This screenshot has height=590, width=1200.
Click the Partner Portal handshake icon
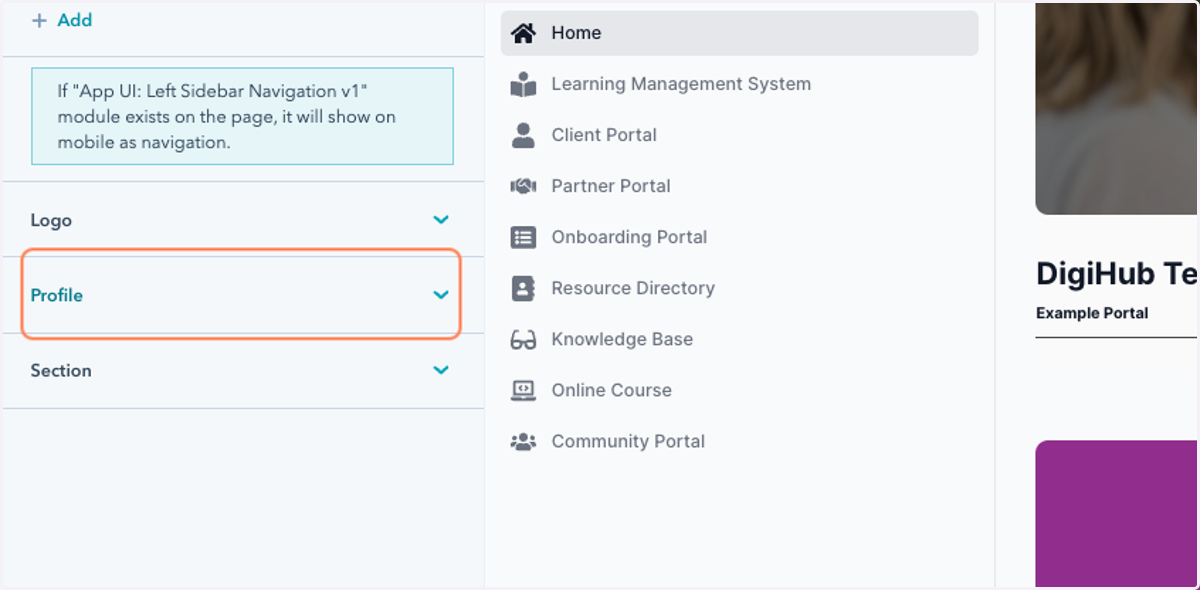click(x=523, y=186)
